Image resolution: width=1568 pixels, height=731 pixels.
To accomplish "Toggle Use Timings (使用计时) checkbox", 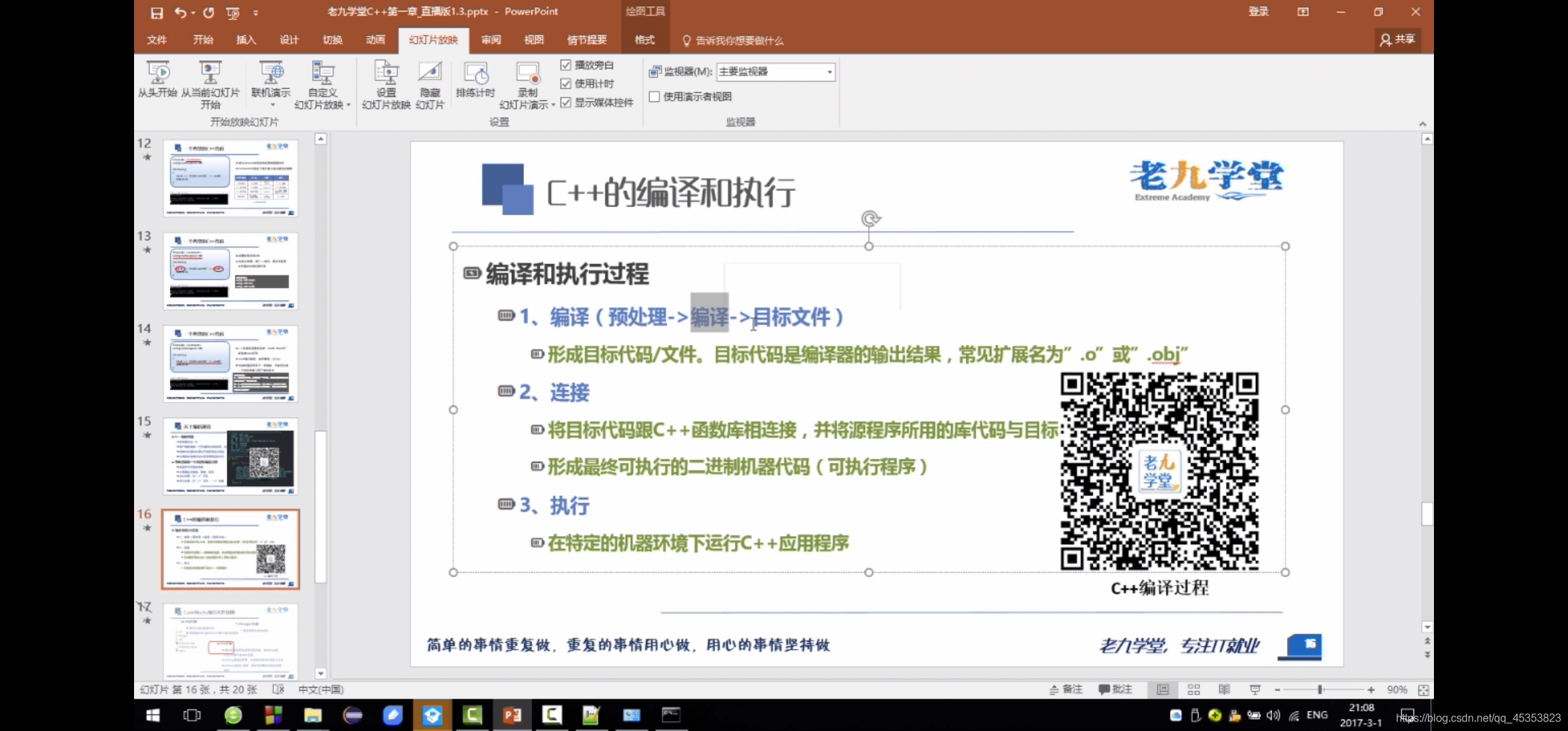I will [x=566, y=83].
